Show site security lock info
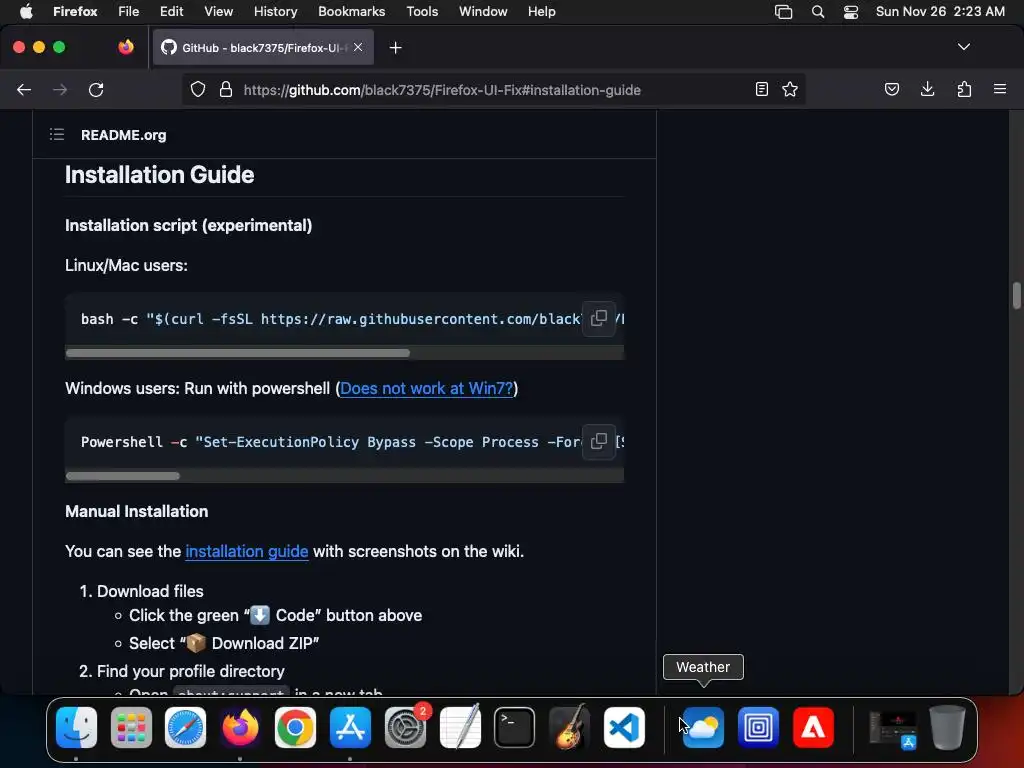Image resolution: width=1024 pixels, height=768 pixels. point(226,89)
